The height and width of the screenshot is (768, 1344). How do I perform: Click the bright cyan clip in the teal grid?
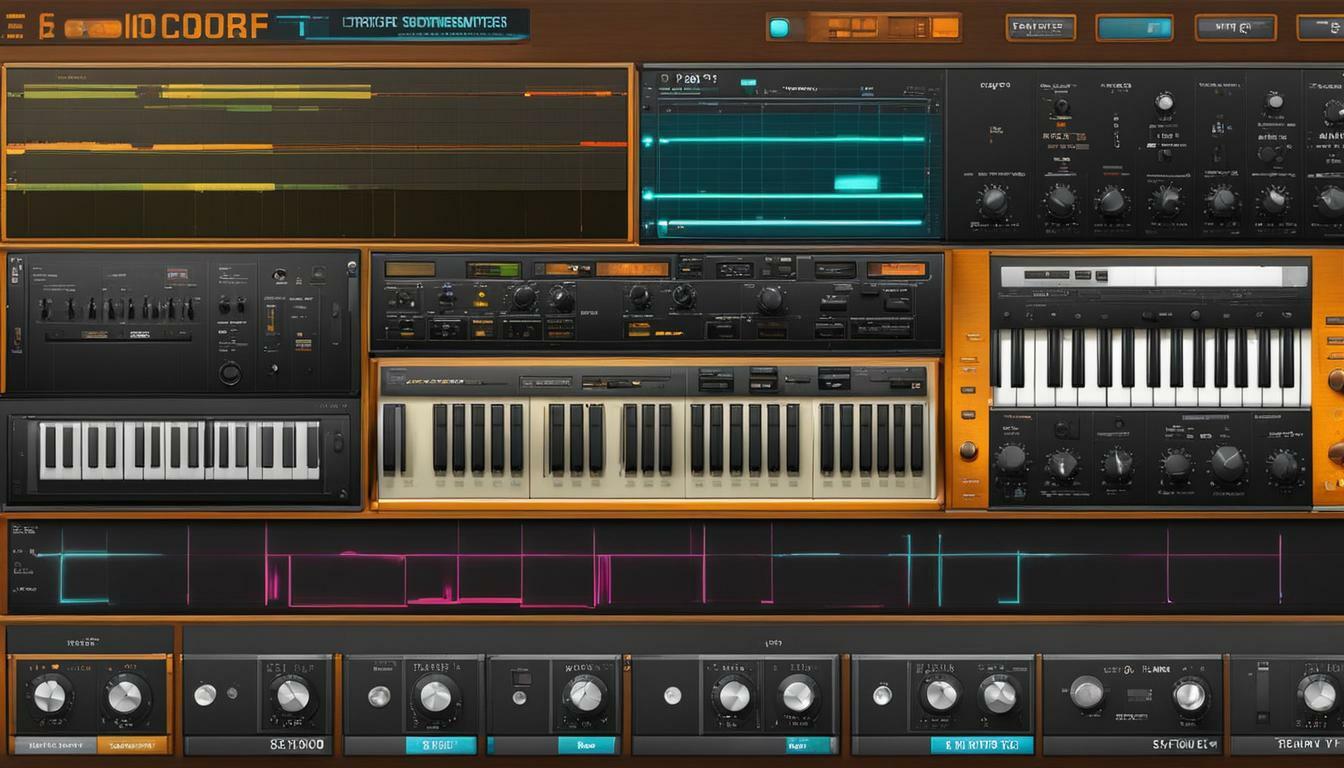coord(857,182)
